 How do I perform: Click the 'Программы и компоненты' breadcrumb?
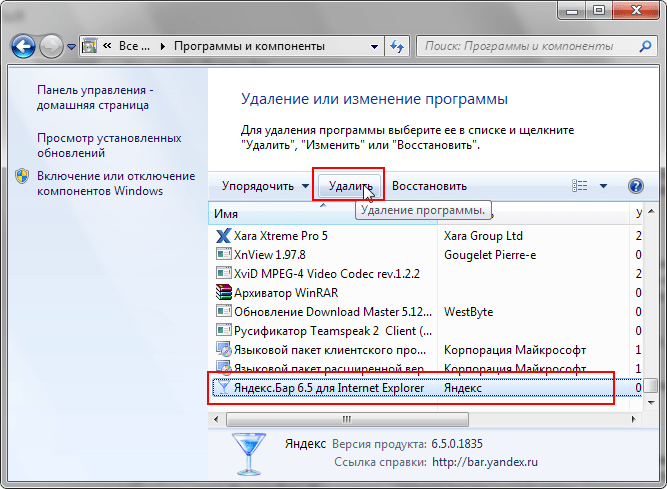pos(249,46)
